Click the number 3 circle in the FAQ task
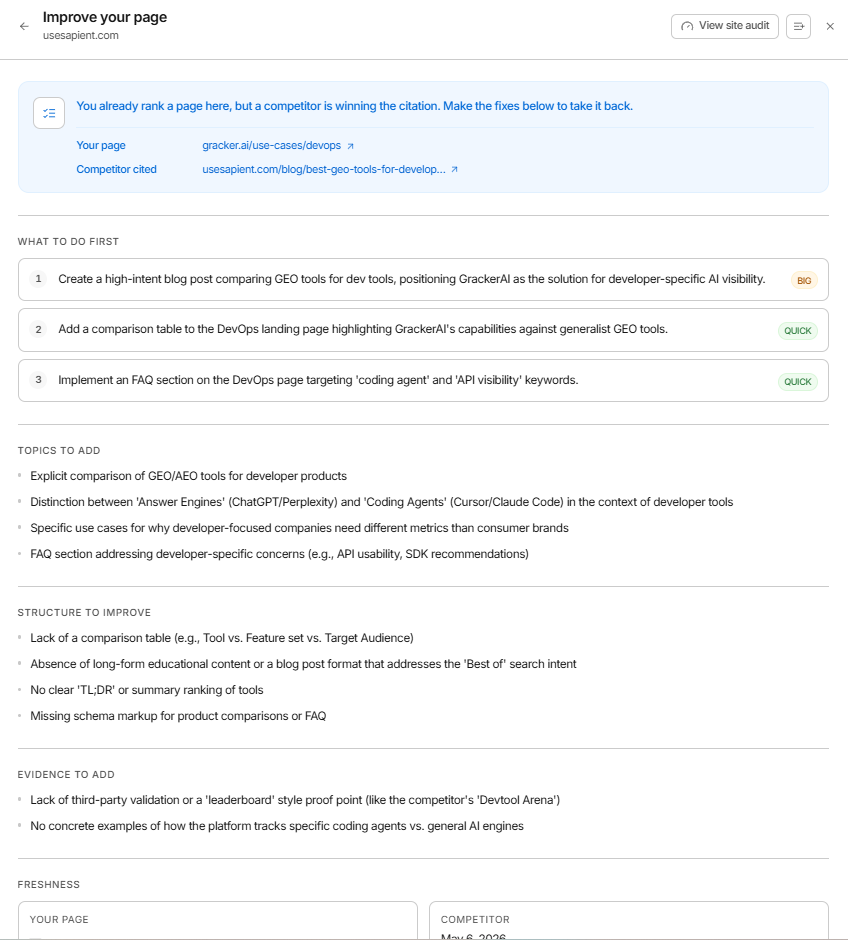The width and height of the screenshot is (848, 940). [38, 379]
